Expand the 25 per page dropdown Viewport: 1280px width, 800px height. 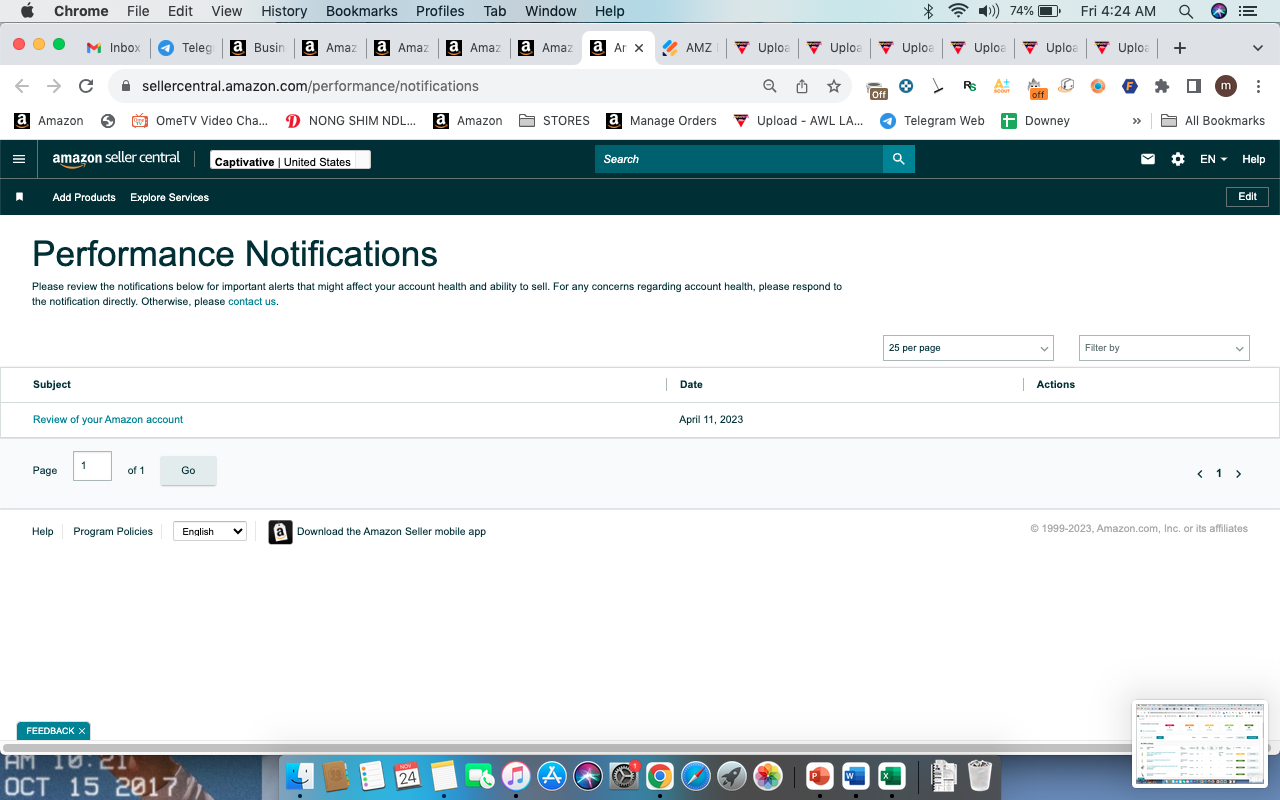point(968,348)
